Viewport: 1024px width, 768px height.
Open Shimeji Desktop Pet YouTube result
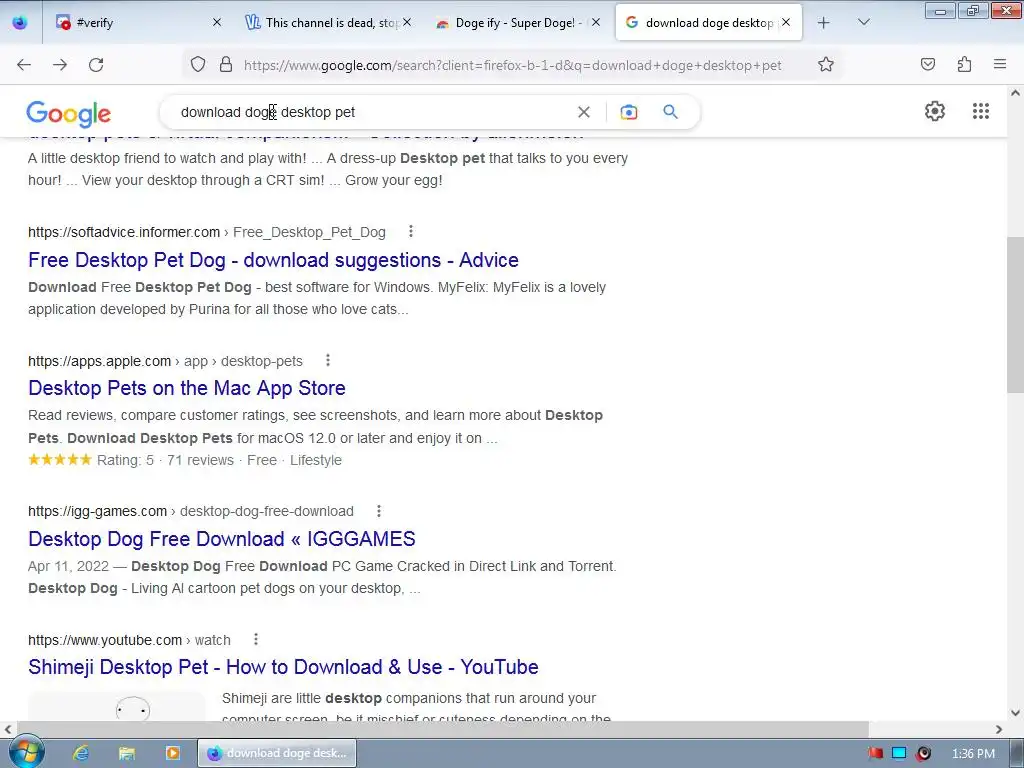point(283,667)
